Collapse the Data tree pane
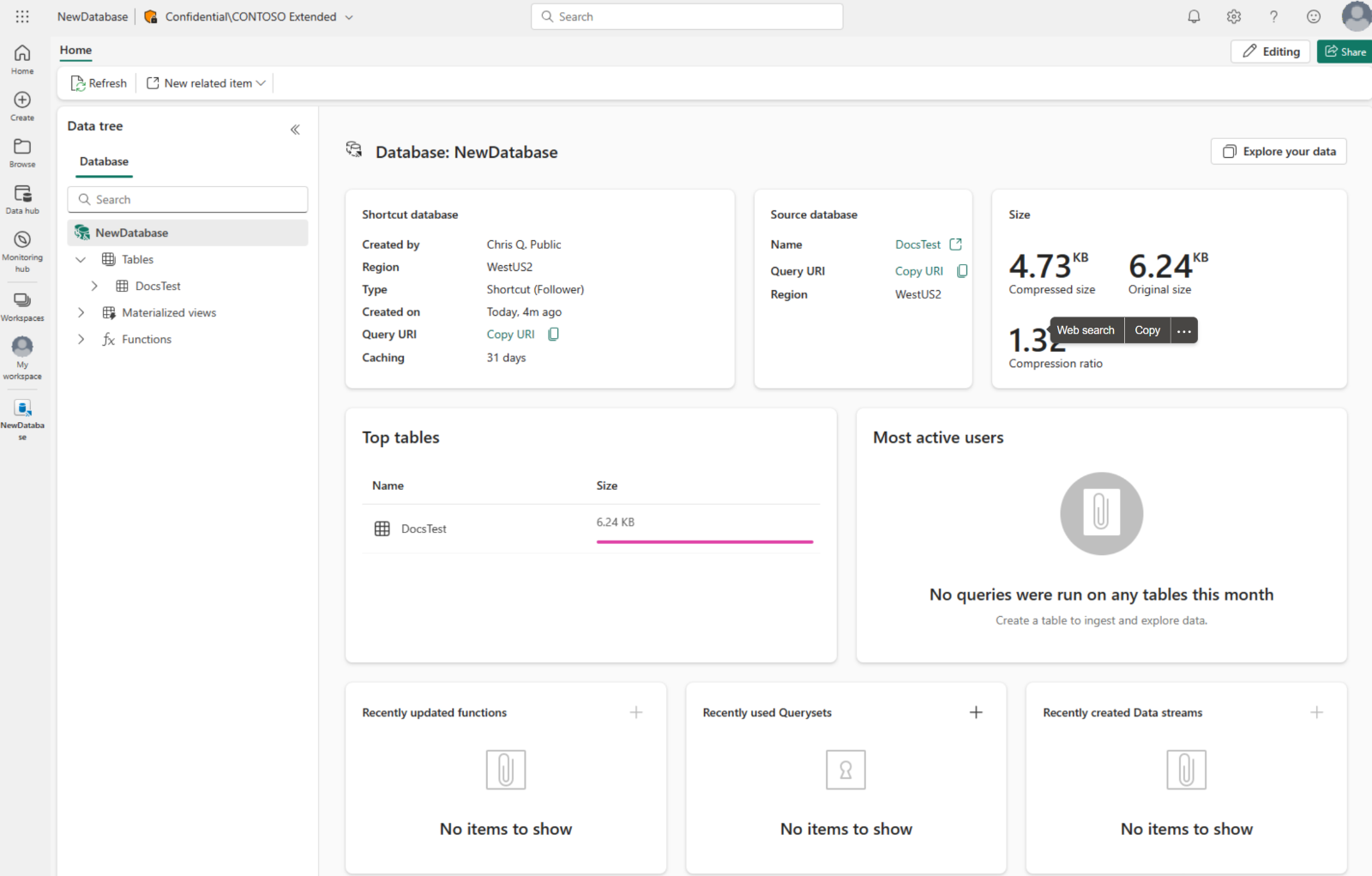1372x876 pixels. tap(295, 130)
